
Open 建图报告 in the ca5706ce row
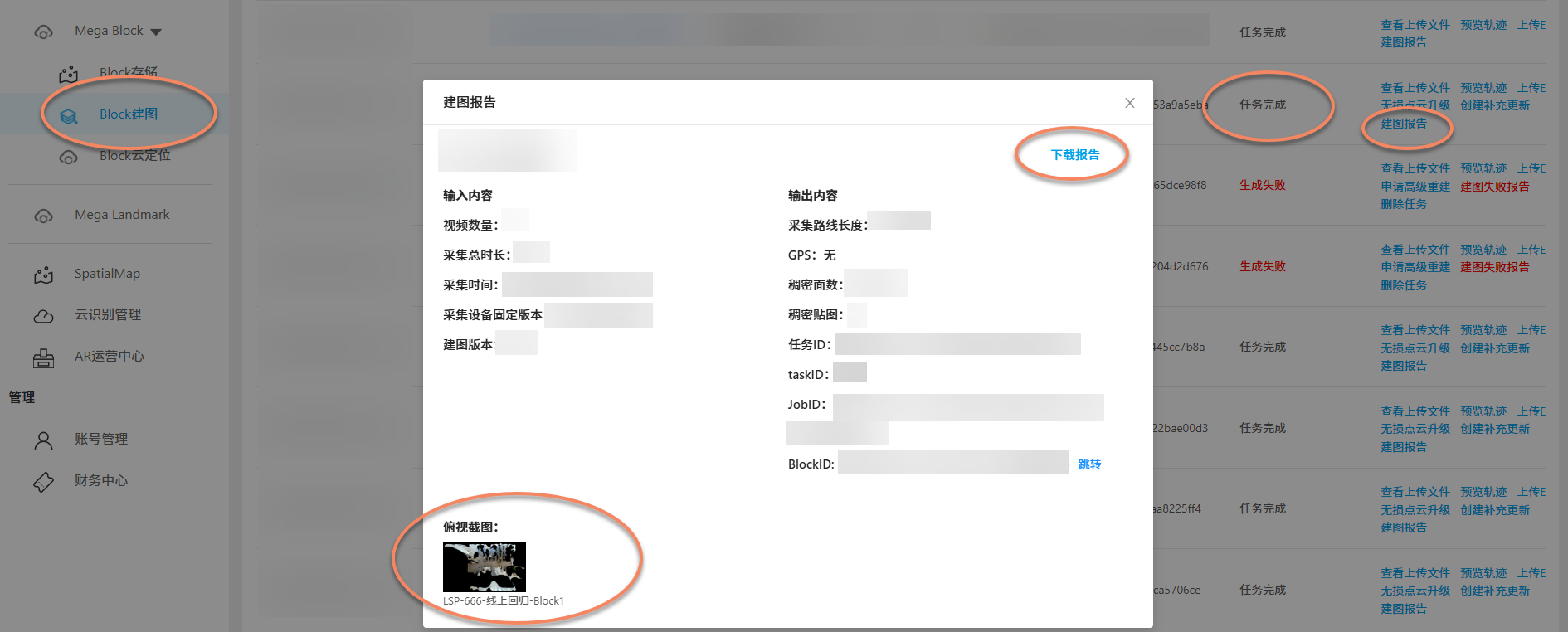pyautogui.click(x=1403, y=609)
